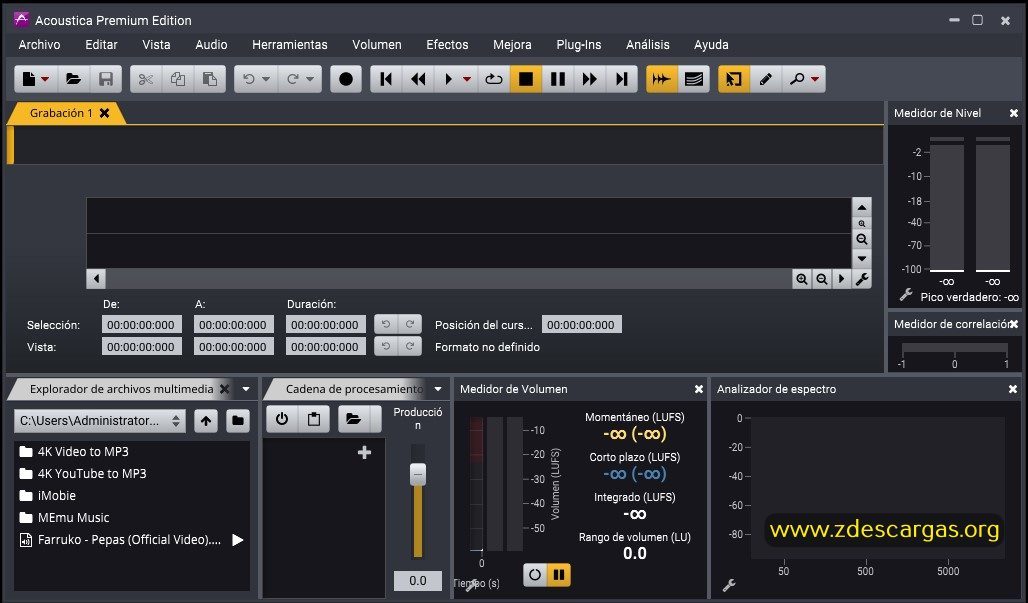The height and width of the screenshot is (603, 1028).
Task: Start recording with the Record button
Action: pyautogui.click(x=346, y=79)
